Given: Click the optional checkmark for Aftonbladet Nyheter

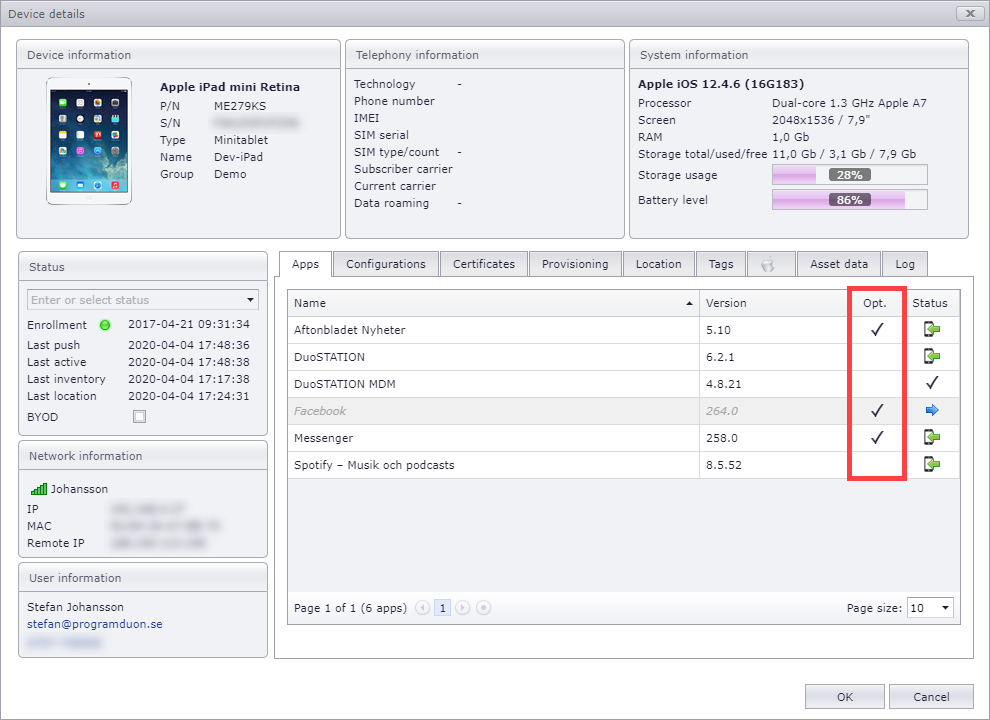Looking at the screenshot, I should tap(876, 329).
